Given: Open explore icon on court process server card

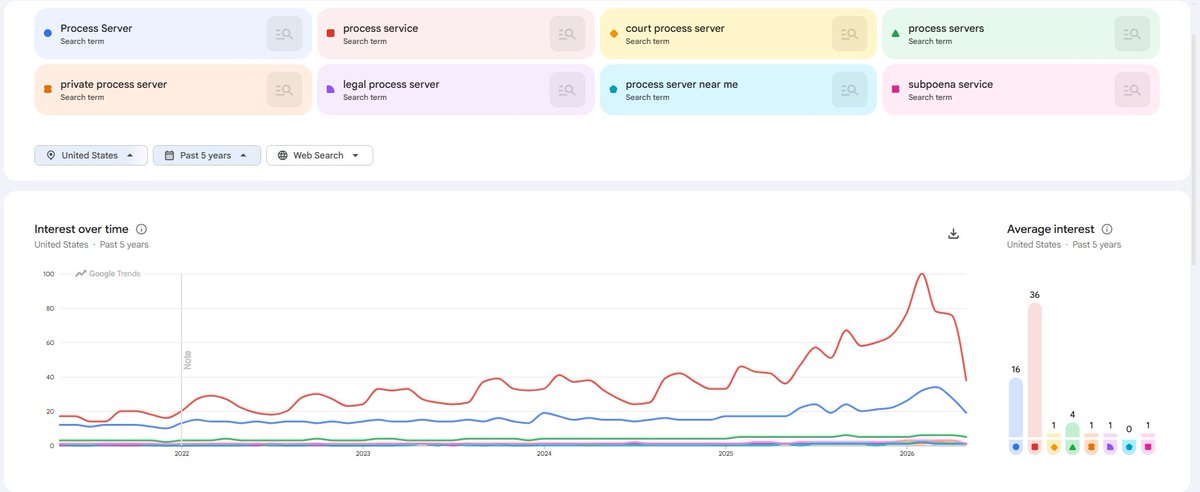Looking at the screenshot, I should 849,34.
